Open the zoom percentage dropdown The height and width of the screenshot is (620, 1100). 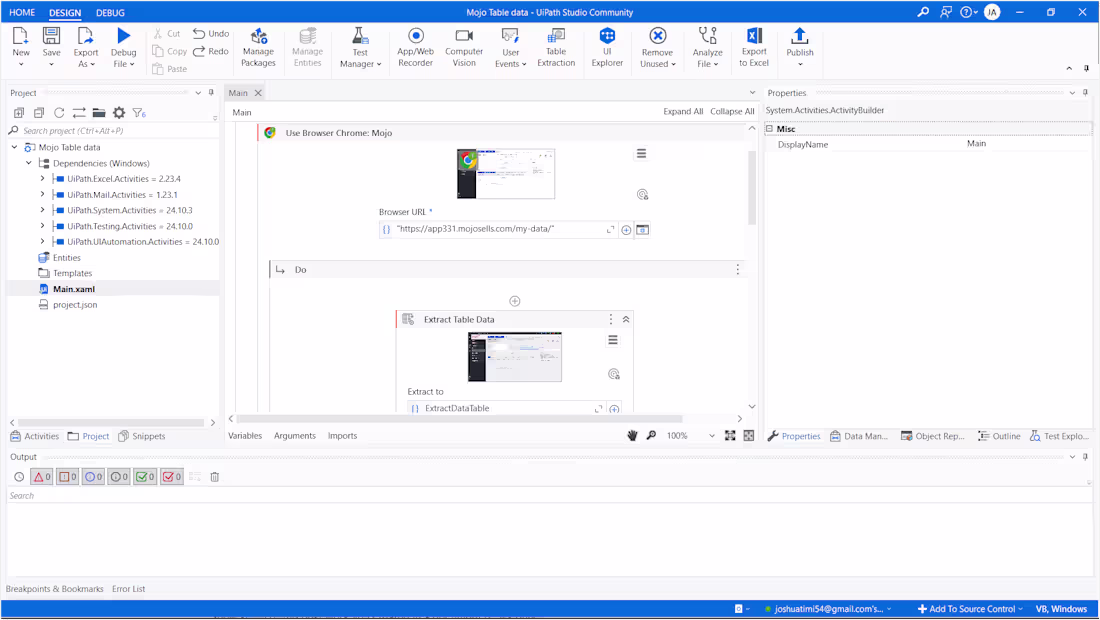(712, 436)
